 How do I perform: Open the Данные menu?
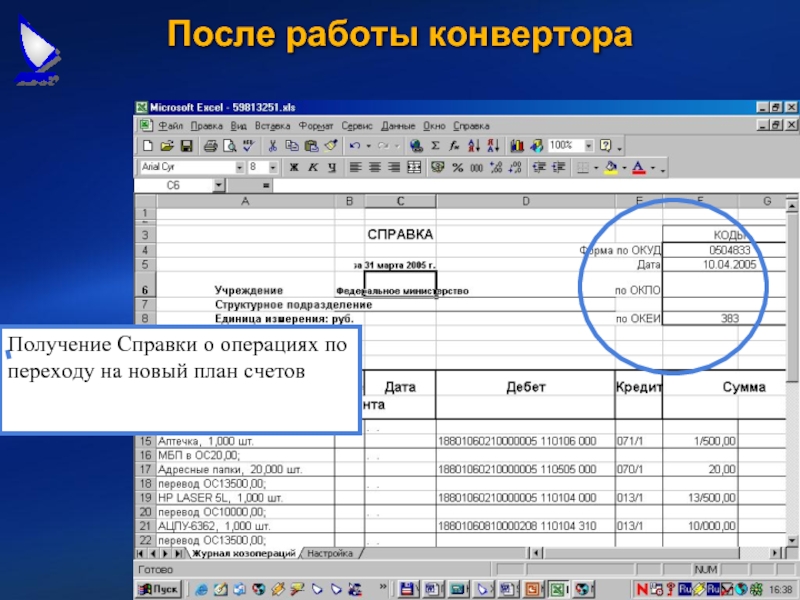pyautogui.click(x=398, y=126)
